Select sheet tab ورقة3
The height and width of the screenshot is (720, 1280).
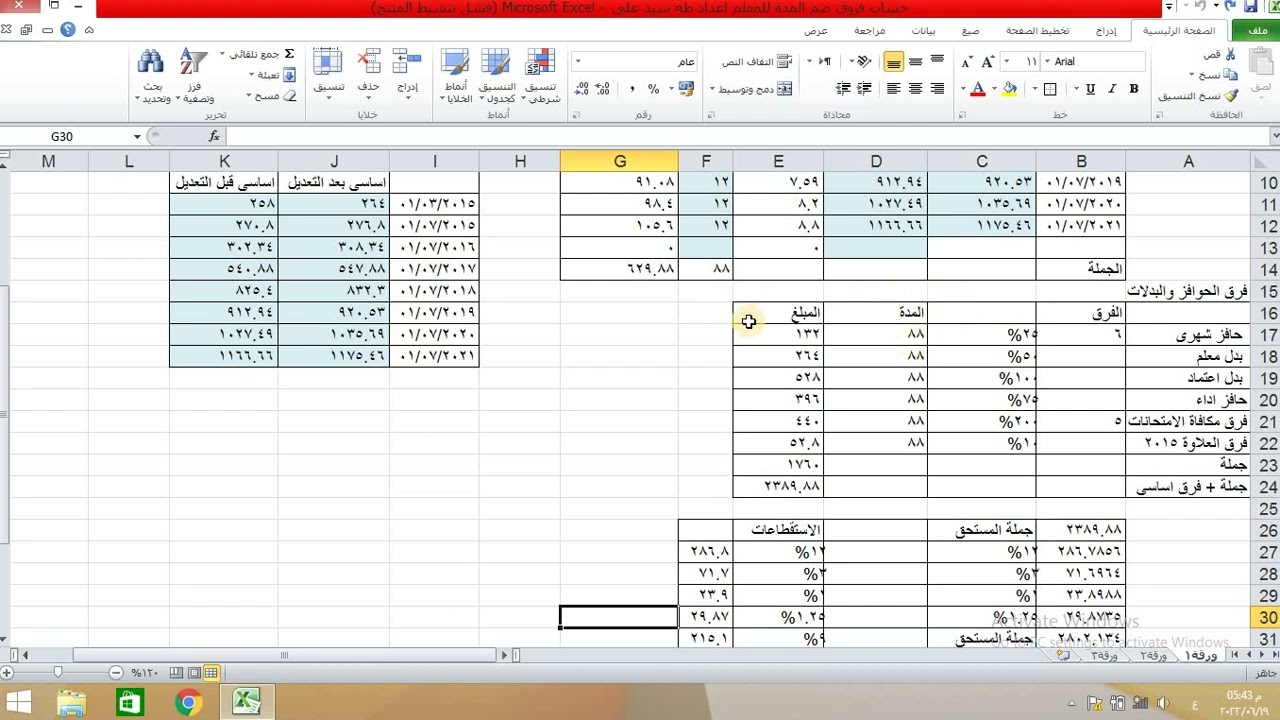pyautogui.click(x=1104, y=655)
